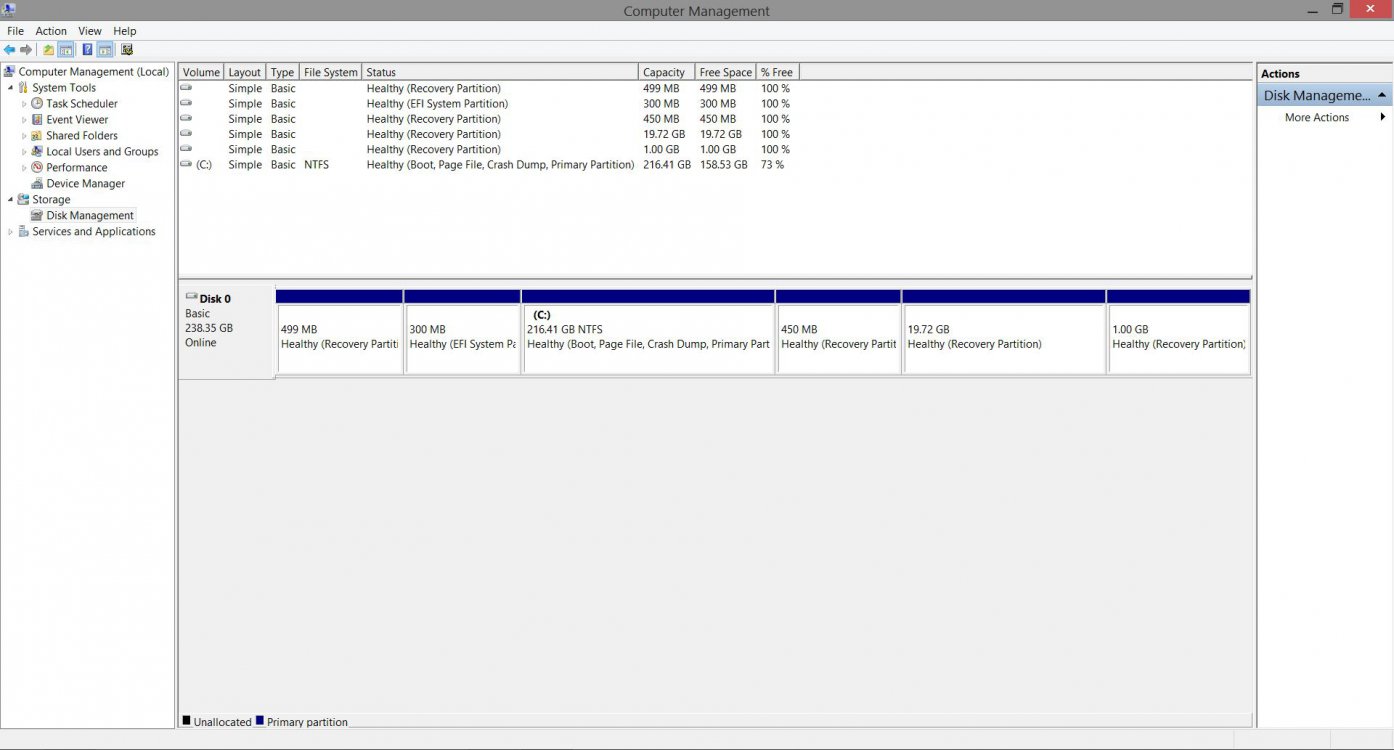
Task: Expand the Event Viewer node
Action: tap(24, 120)
